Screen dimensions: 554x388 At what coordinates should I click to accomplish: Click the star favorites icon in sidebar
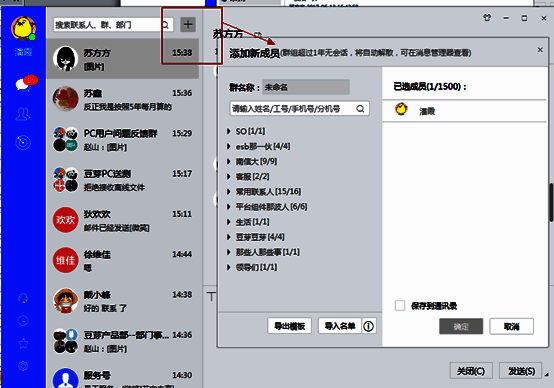[x=23, y=343]
